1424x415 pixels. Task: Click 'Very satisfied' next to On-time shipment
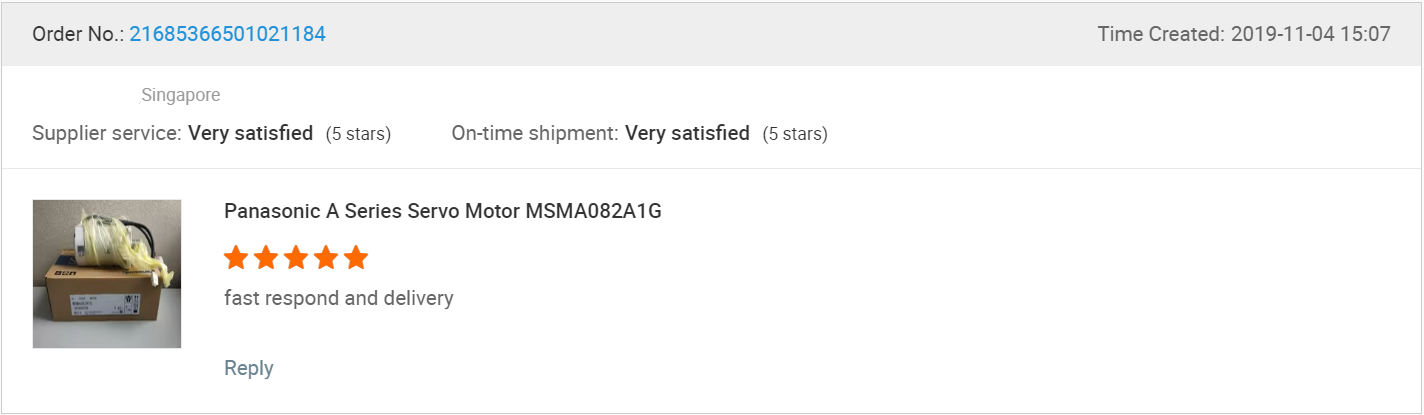click(687, 133)
